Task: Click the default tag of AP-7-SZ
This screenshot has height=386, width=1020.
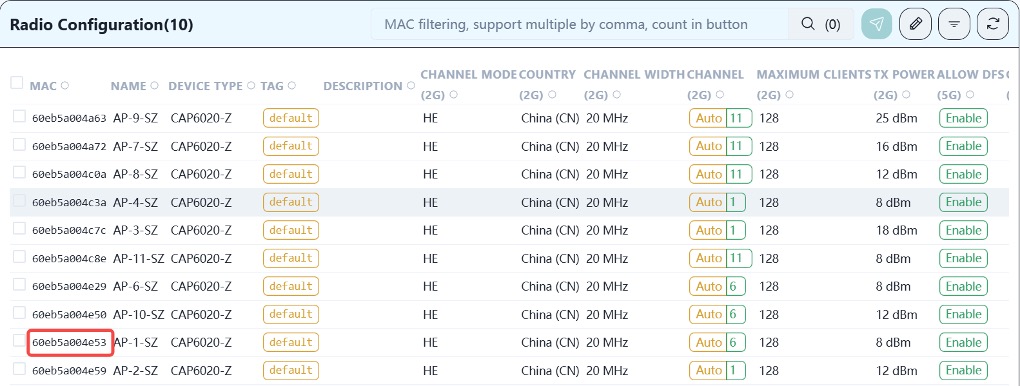Action: click(291, 146)
